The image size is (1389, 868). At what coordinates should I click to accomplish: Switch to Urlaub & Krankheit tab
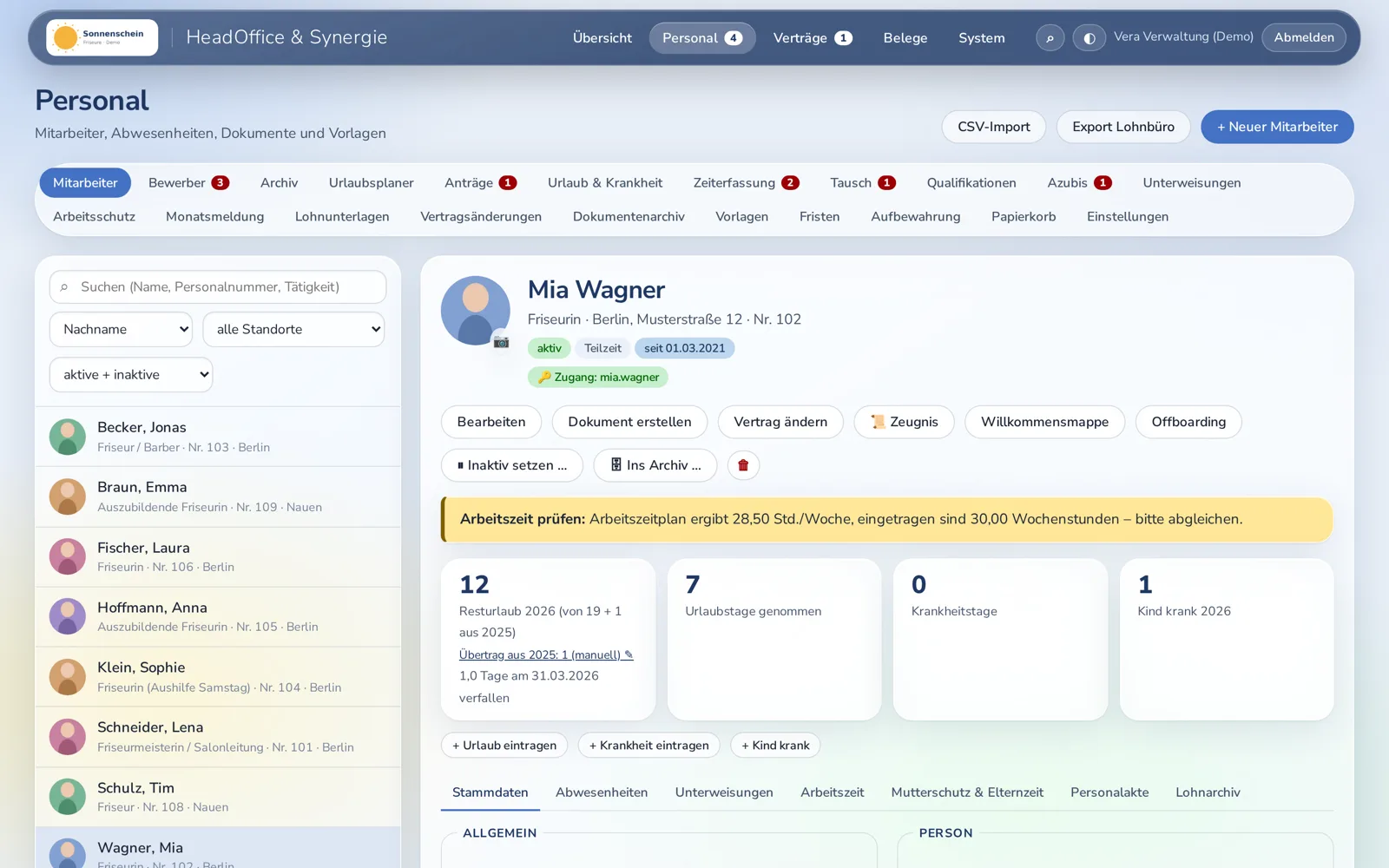tap(605, 183)
